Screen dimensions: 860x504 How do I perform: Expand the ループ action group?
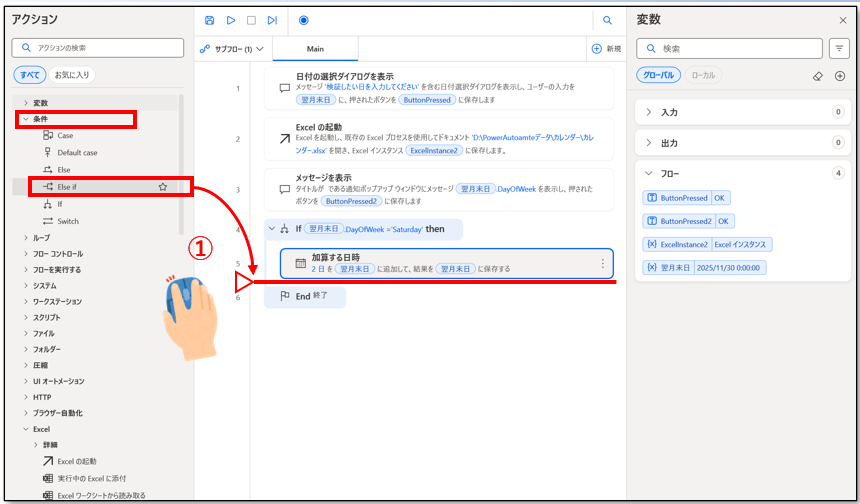click(25, 238)
